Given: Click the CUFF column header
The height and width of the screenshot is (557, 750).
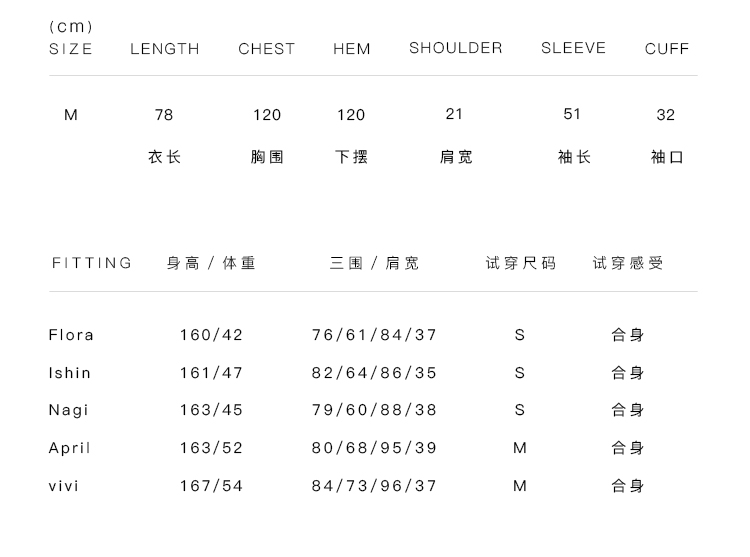Looking at the screenshot, I should coord(667,49).
